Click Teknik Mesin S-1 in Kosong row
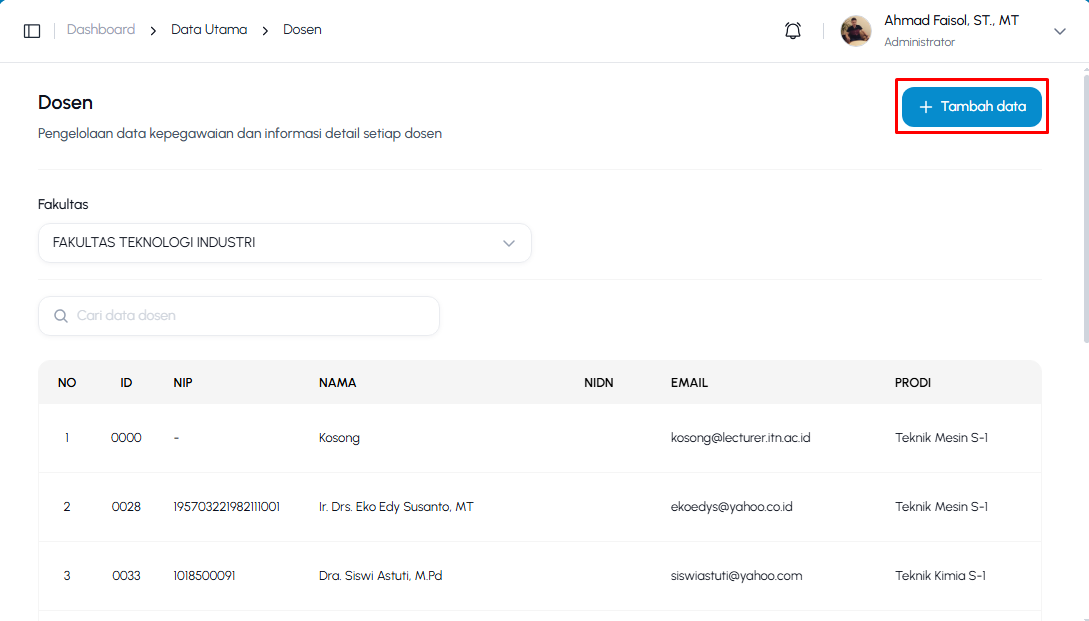This screenshot has height=621, width=1089. (x=941, y=438)
